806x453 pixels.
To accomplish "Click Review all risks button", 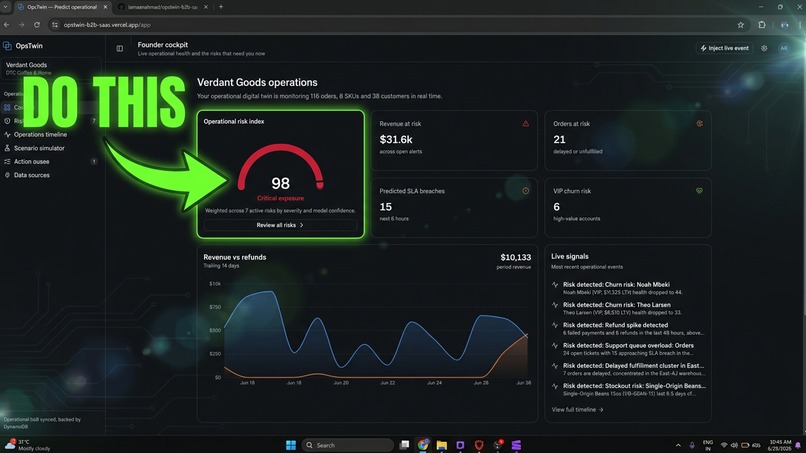I will tap(280, 225).
